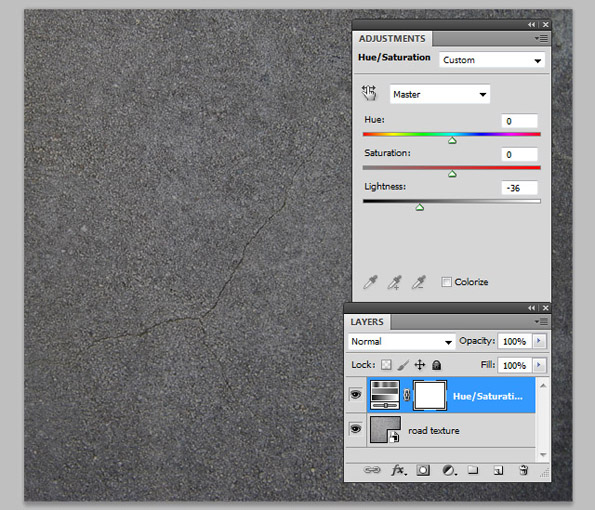Collapse the Adjustments panel with double arrows

pos(531,25)
